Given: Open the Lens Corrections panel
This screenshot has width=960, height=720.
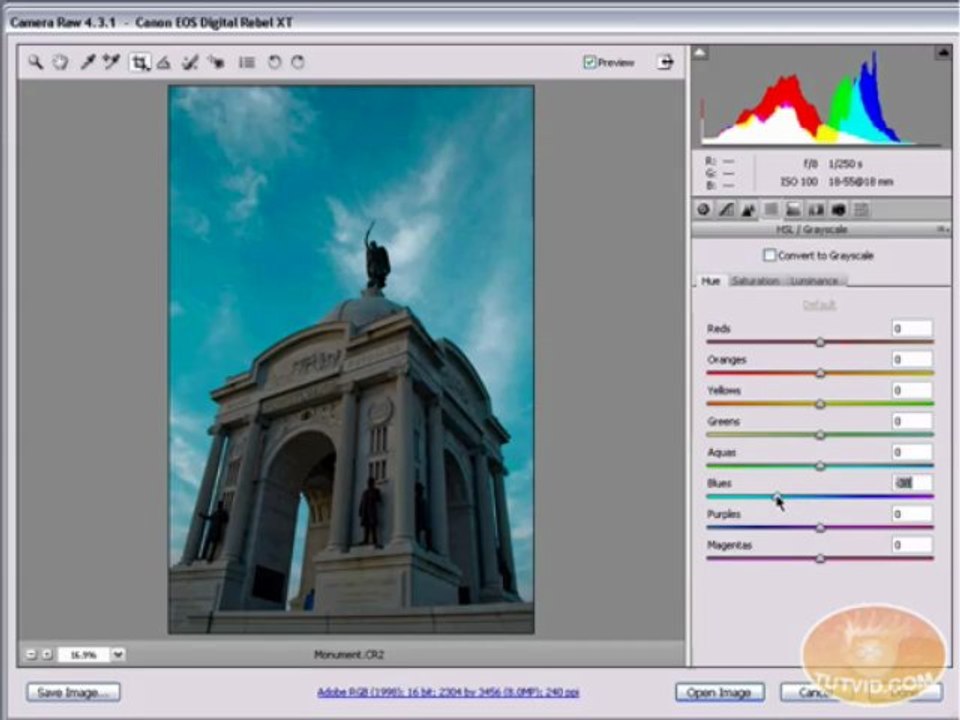Looking at the screenshot, I should (816, 210).
